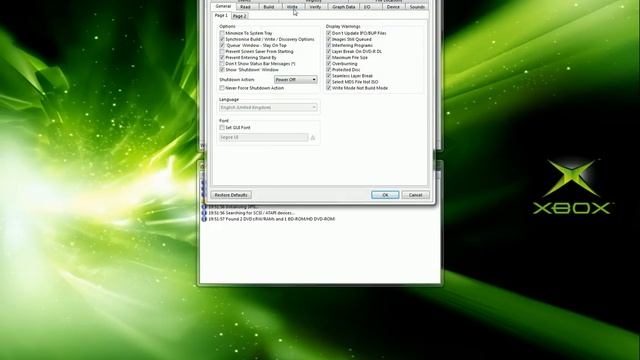Screen dimensions: 640x360
Task: Toggle Interfering Programs warning
Action: pos(329,45)
